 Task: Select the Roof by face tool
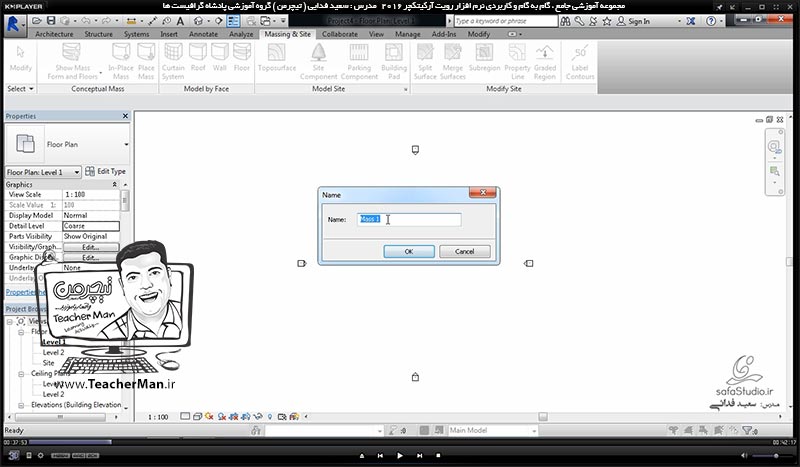click(x=198, y=57)
